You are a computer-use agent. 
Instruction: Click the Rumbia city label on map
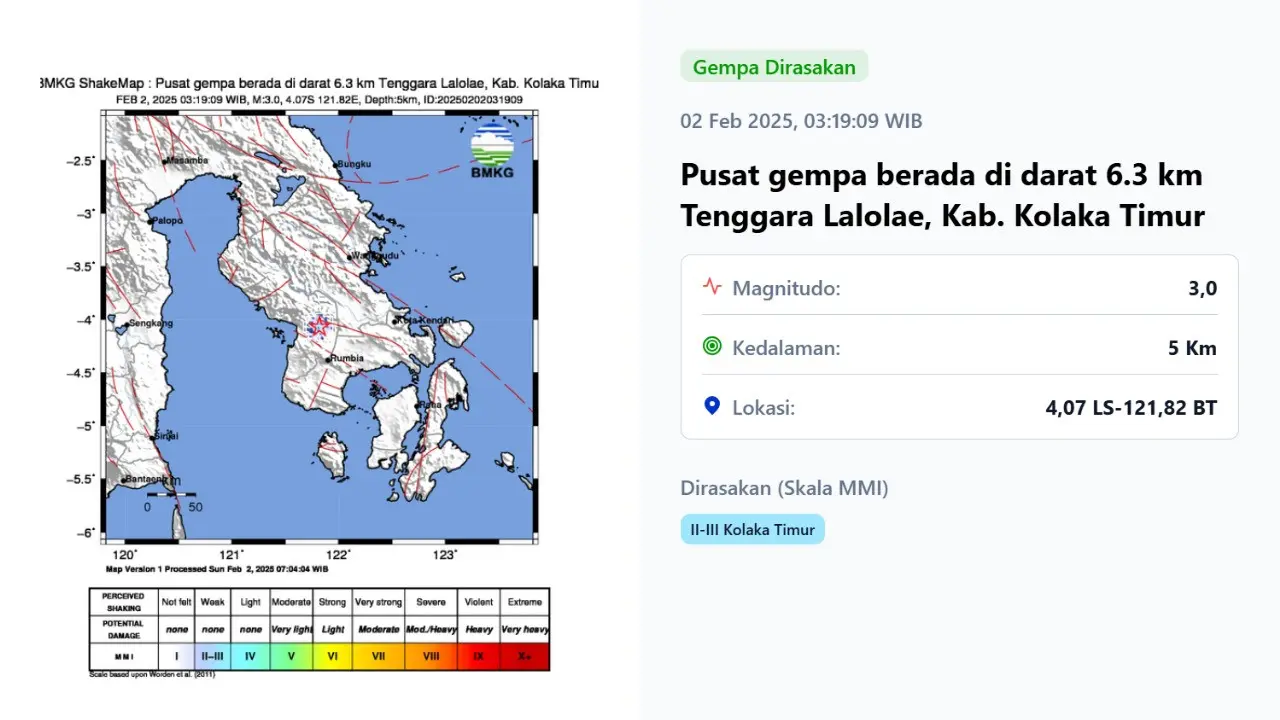tap(346, 358)
